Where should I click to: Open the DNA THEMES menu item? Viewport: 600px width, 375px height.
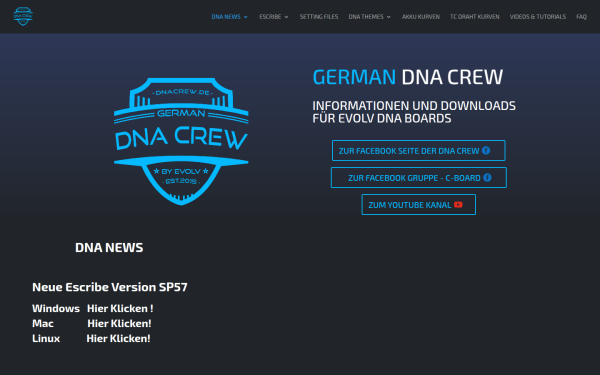366,17
